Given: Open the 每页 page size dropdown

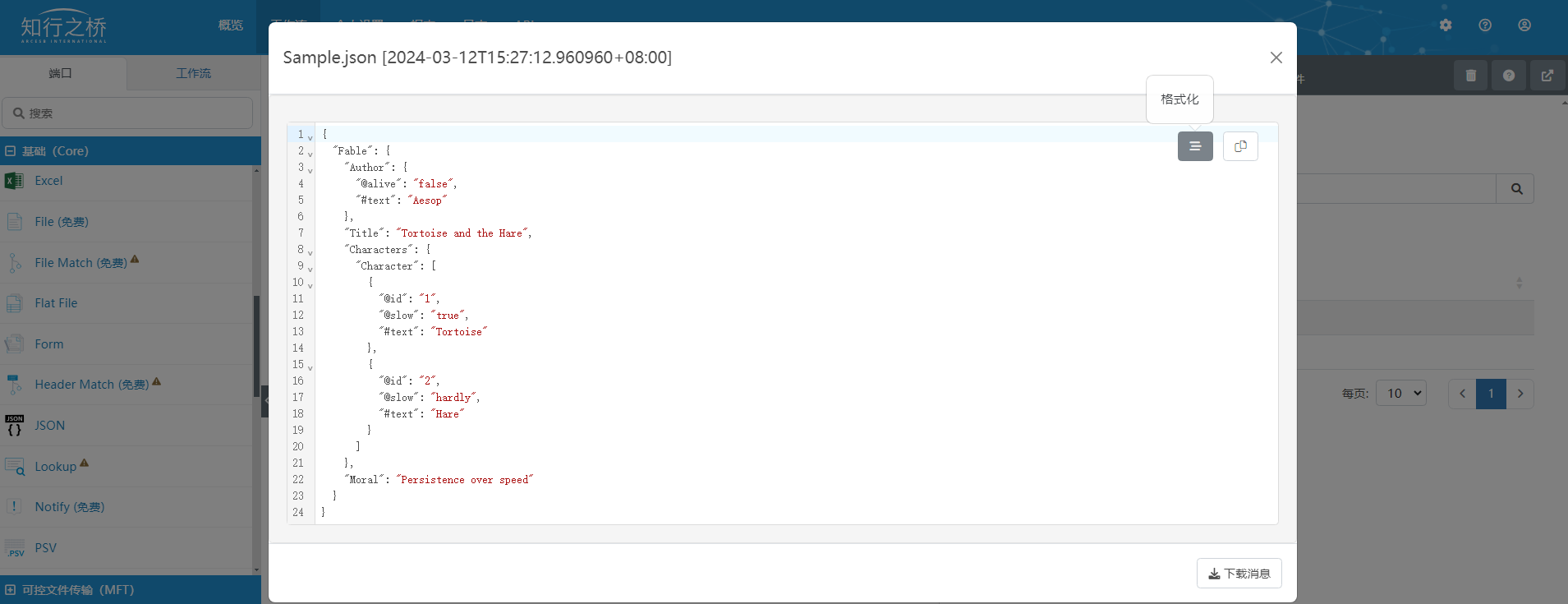Looking at the screenshot, I should pyautogui.click(x=1401, y=394).
